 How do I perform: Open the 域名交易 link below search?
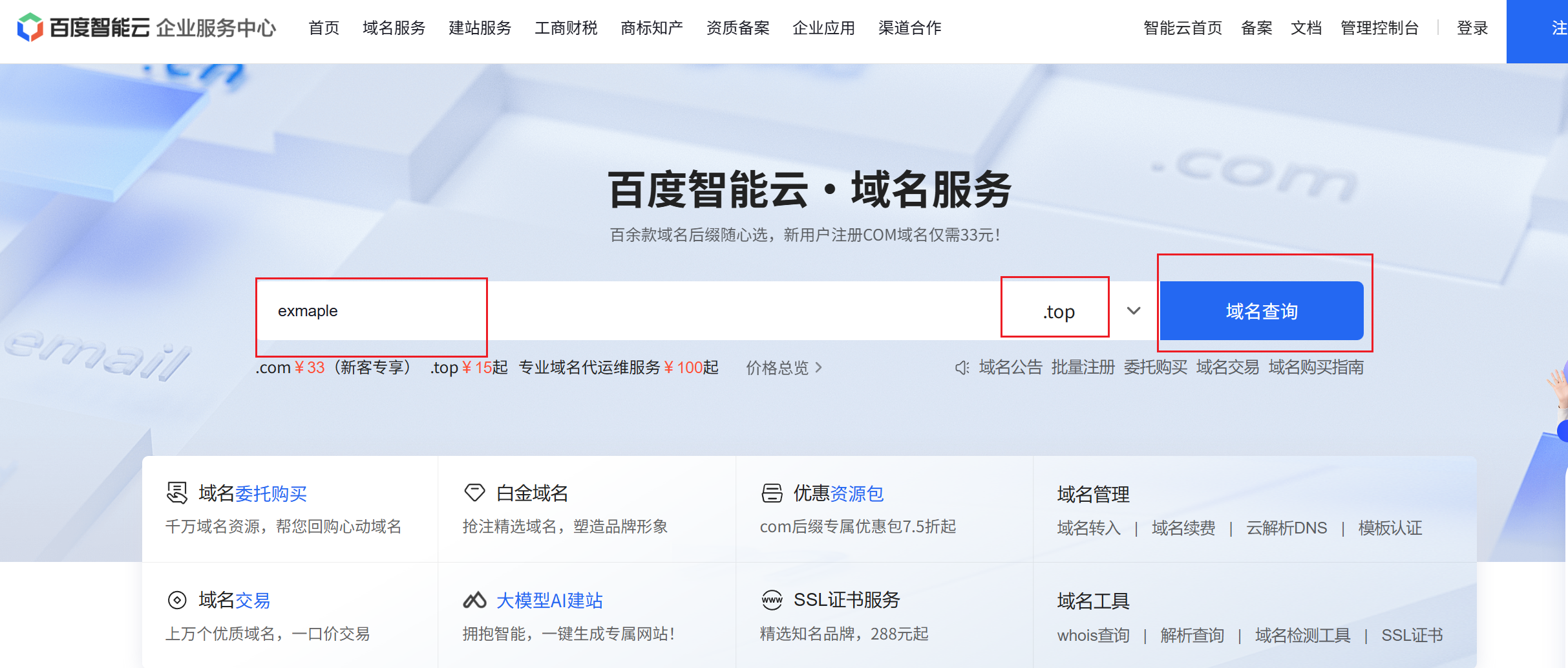pyautogui.click(x=1228, y=367)
